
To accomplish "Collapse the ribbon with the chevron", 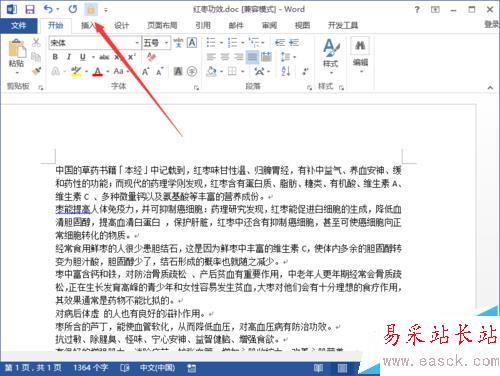I will click(490, 88).
